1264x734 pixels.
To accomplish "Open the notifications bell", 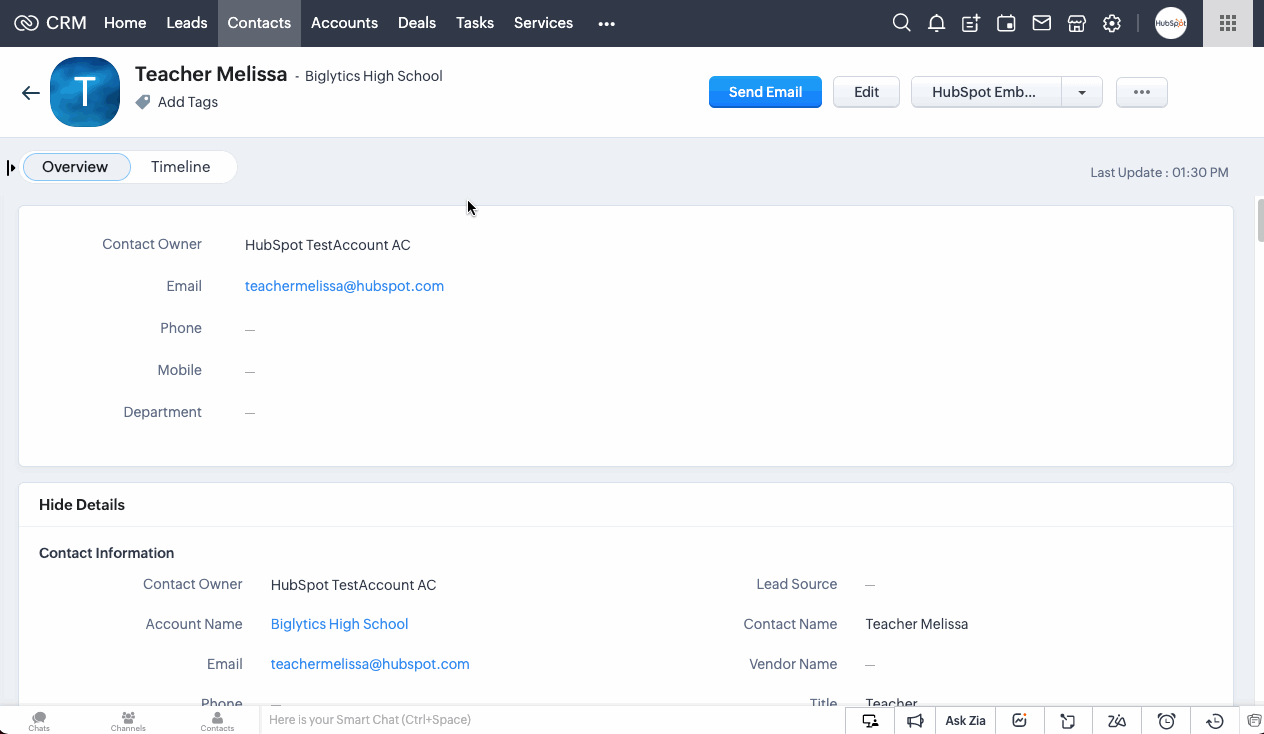I will 936,23.
